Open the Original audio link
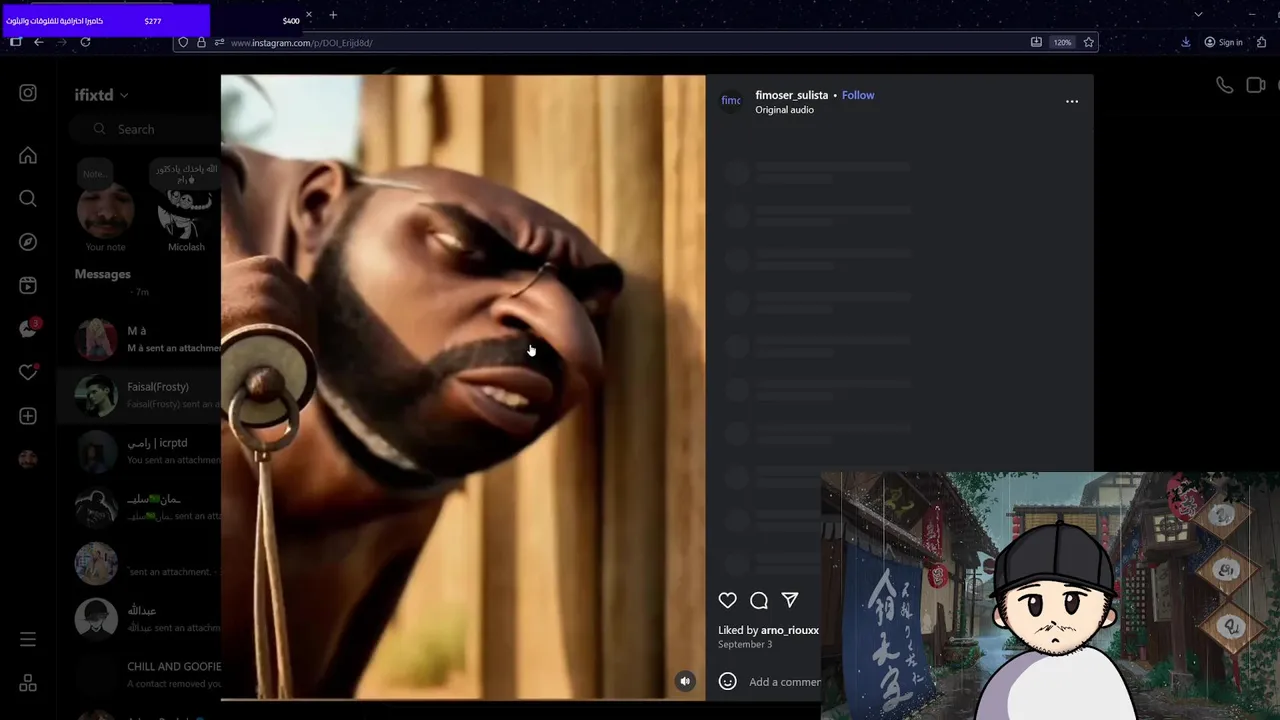This screenshot has height=720, width=1280. 784,110
